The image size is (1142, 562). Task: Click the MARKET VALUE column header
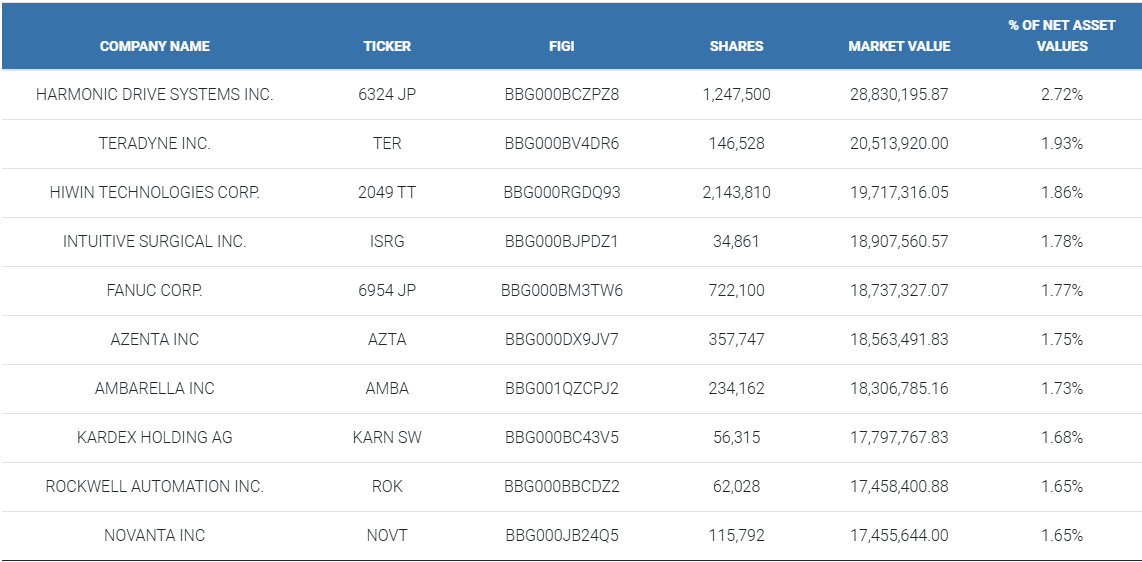tap(899, 46)
